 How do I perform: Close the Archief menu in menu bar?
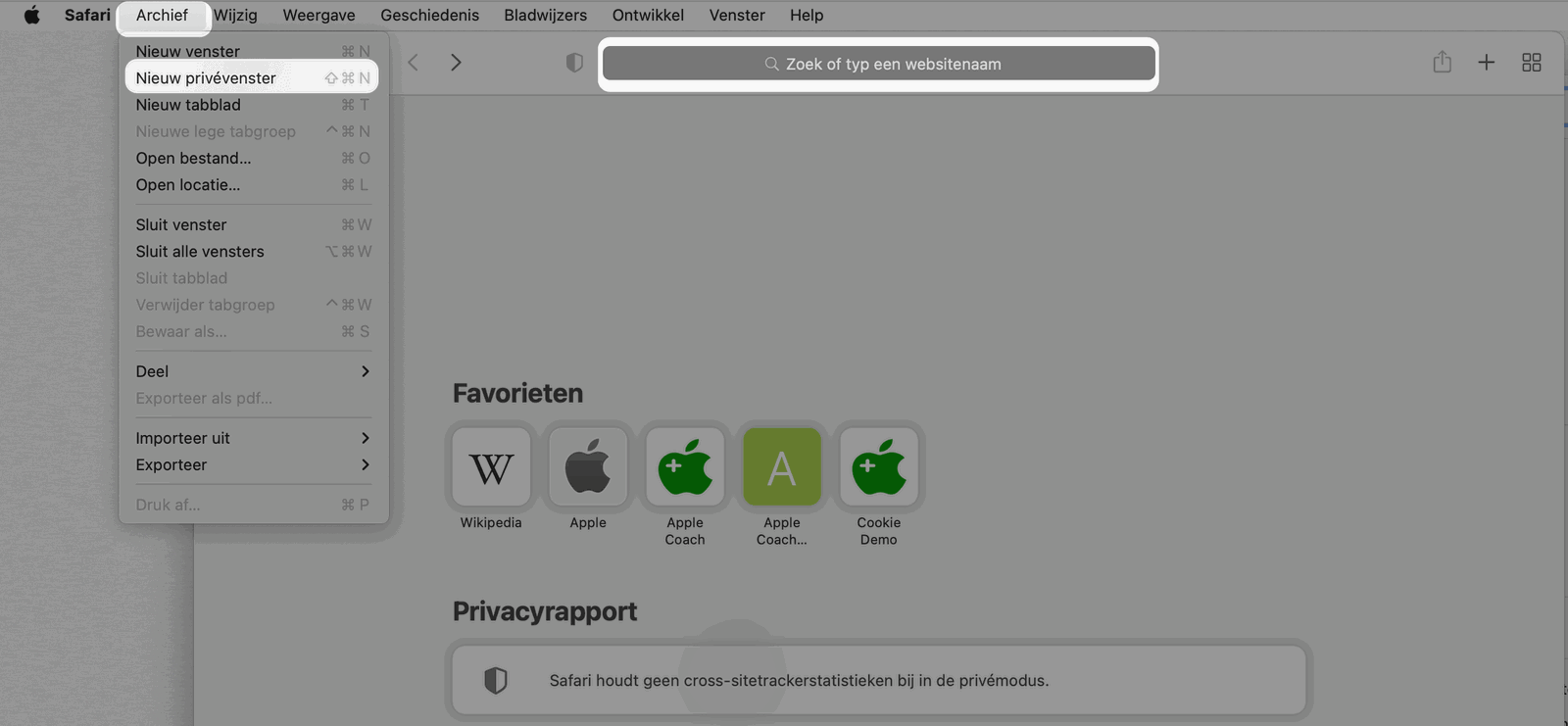(x=162, y=15)
